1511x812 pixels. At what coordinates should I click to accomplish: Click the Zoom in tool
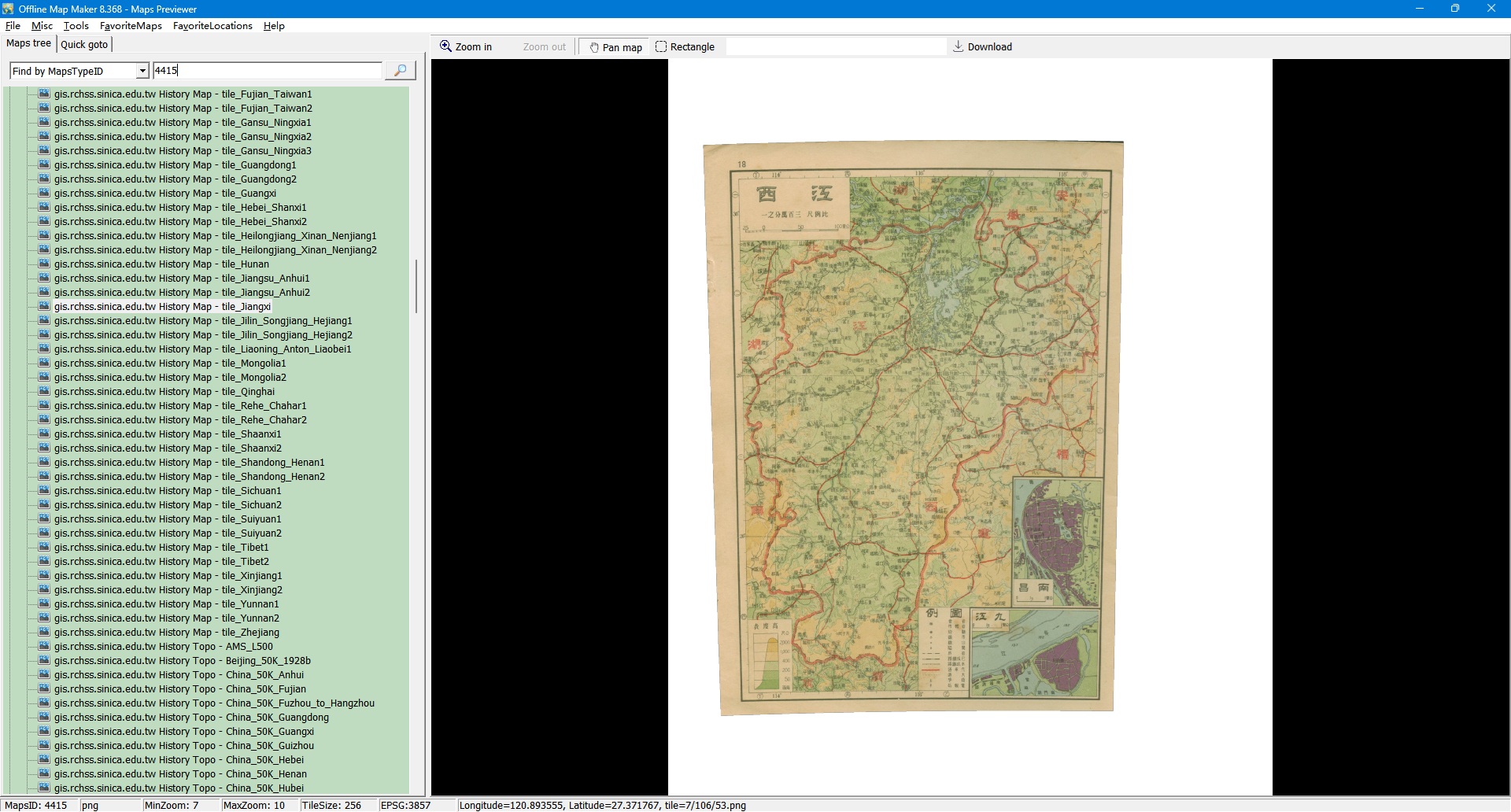coord(466,47)
